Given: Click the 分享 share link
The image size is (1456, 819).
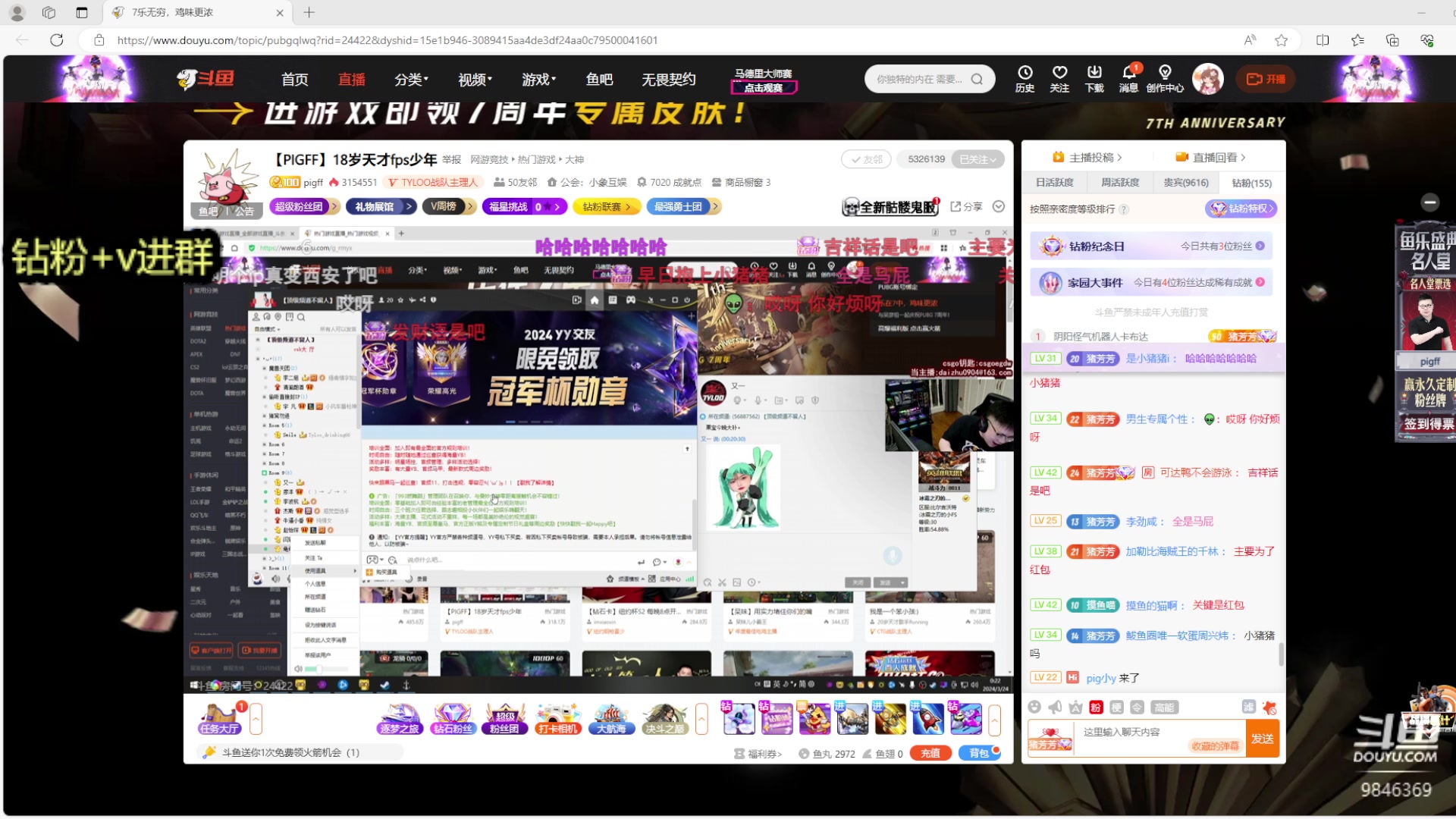Looking at the screenshot, I should (x=966, y=206).
